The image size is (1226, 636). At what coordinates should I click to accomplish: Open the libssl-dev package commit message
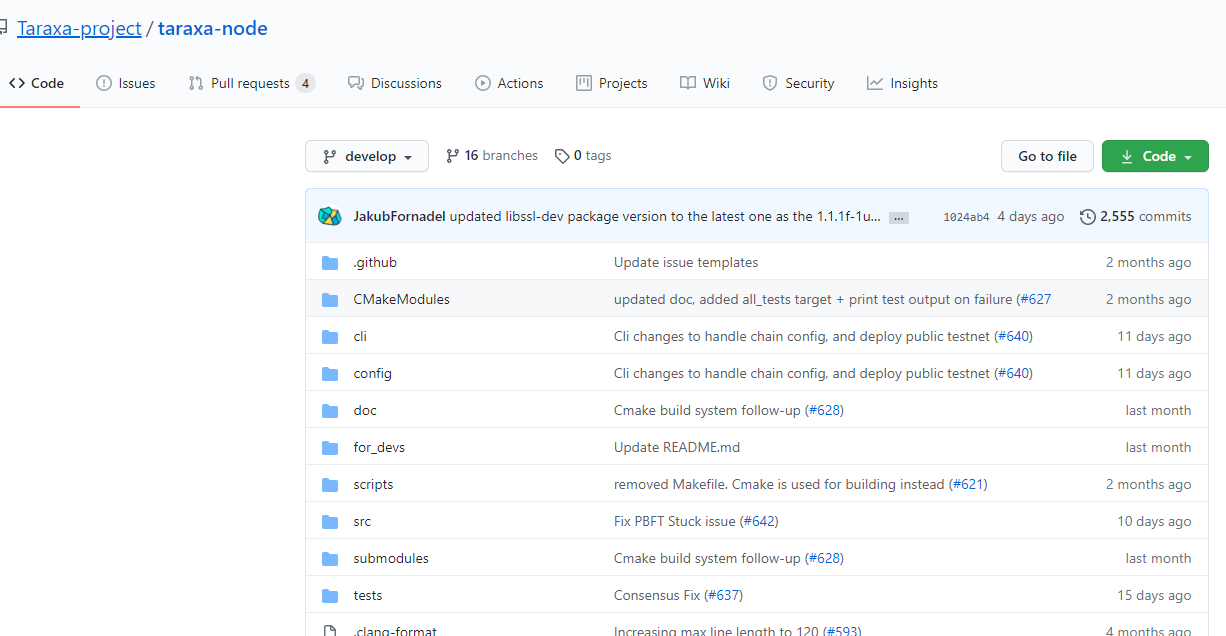click(x=665, y=216)
